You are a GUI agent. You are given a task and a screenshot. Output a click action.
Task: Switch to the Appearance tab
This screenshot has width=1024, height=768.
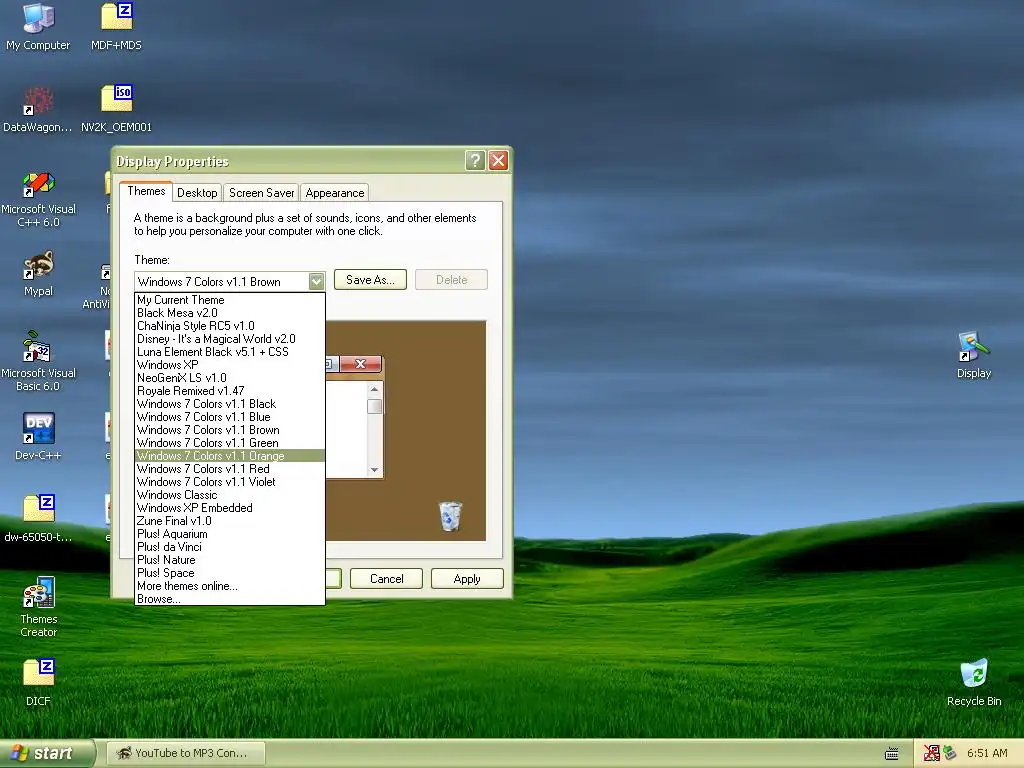pos(334,193)
